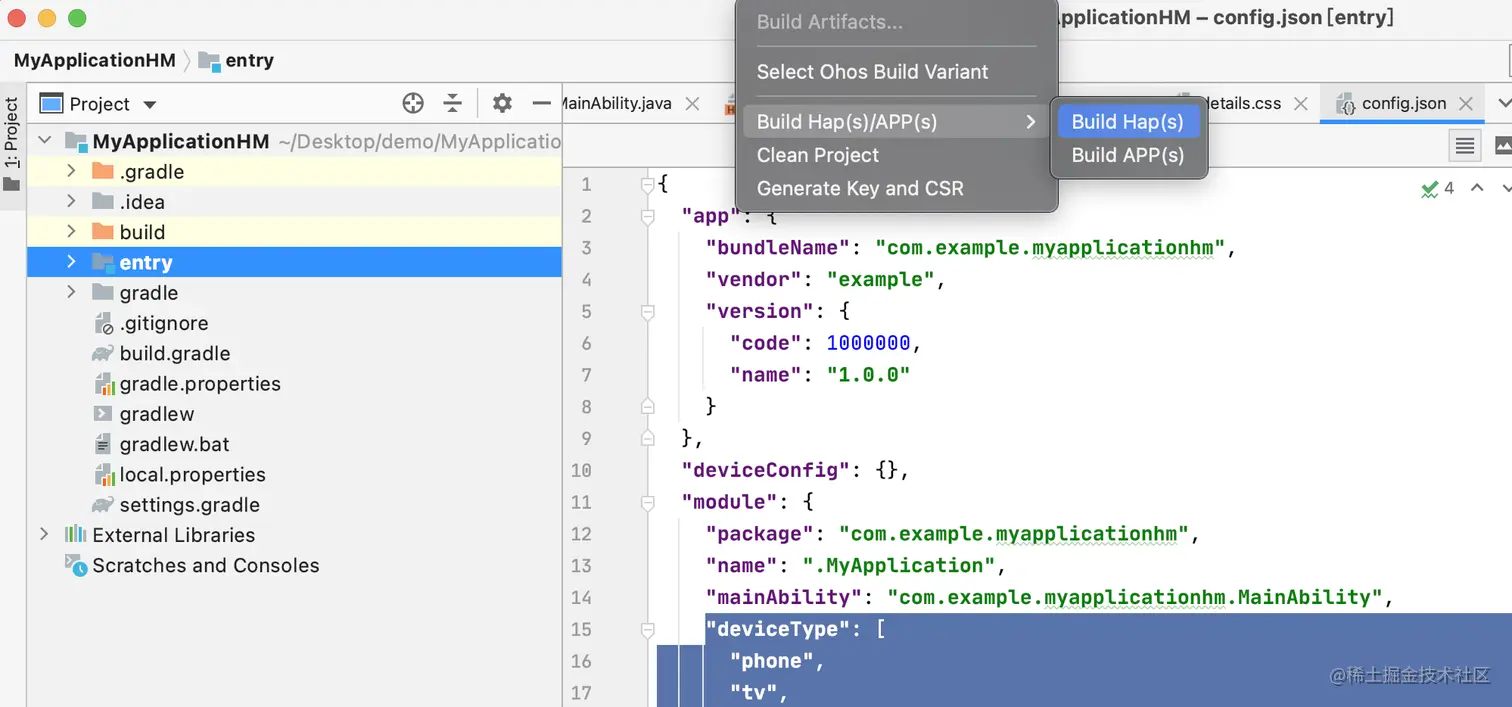The width and height of the screenshot is (1512, 707).
Task: Click the 1000000 code value
Action: pos(868,343)
